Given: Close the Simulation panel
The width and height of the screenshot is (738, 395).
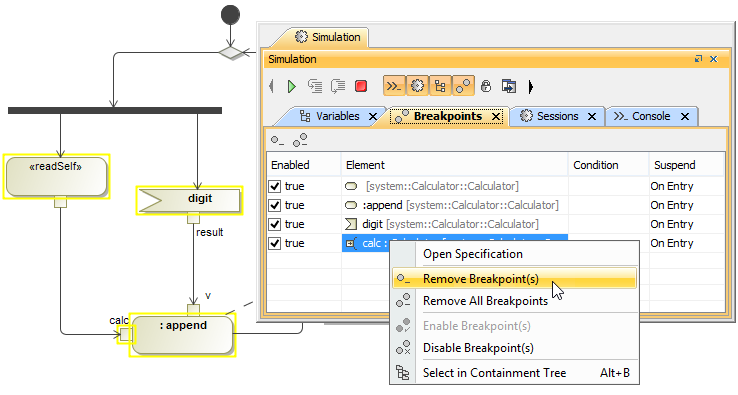Looking at the screenshot, I should [x=714, y=59].
